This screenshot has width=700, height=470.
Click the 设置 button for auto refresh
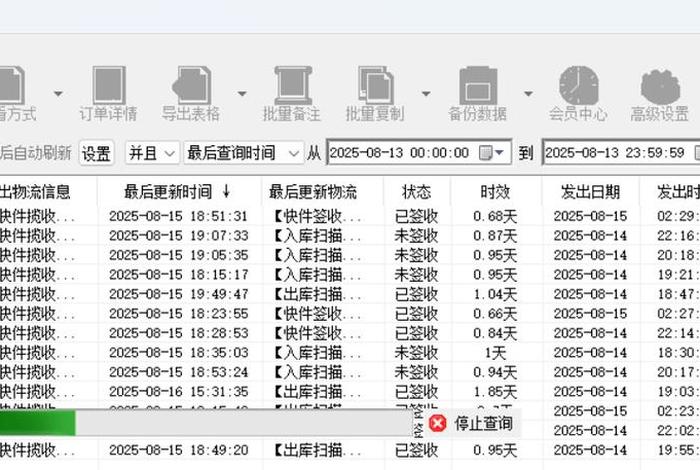click(x=96, y=154)
